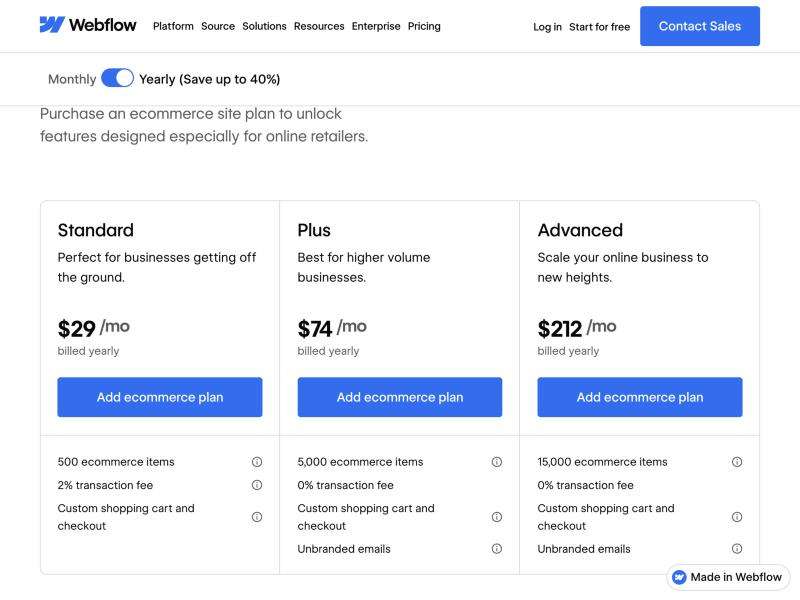Open info icon for 15,000 ecommerce items
The image size is (800, 600).
(737, 462)
